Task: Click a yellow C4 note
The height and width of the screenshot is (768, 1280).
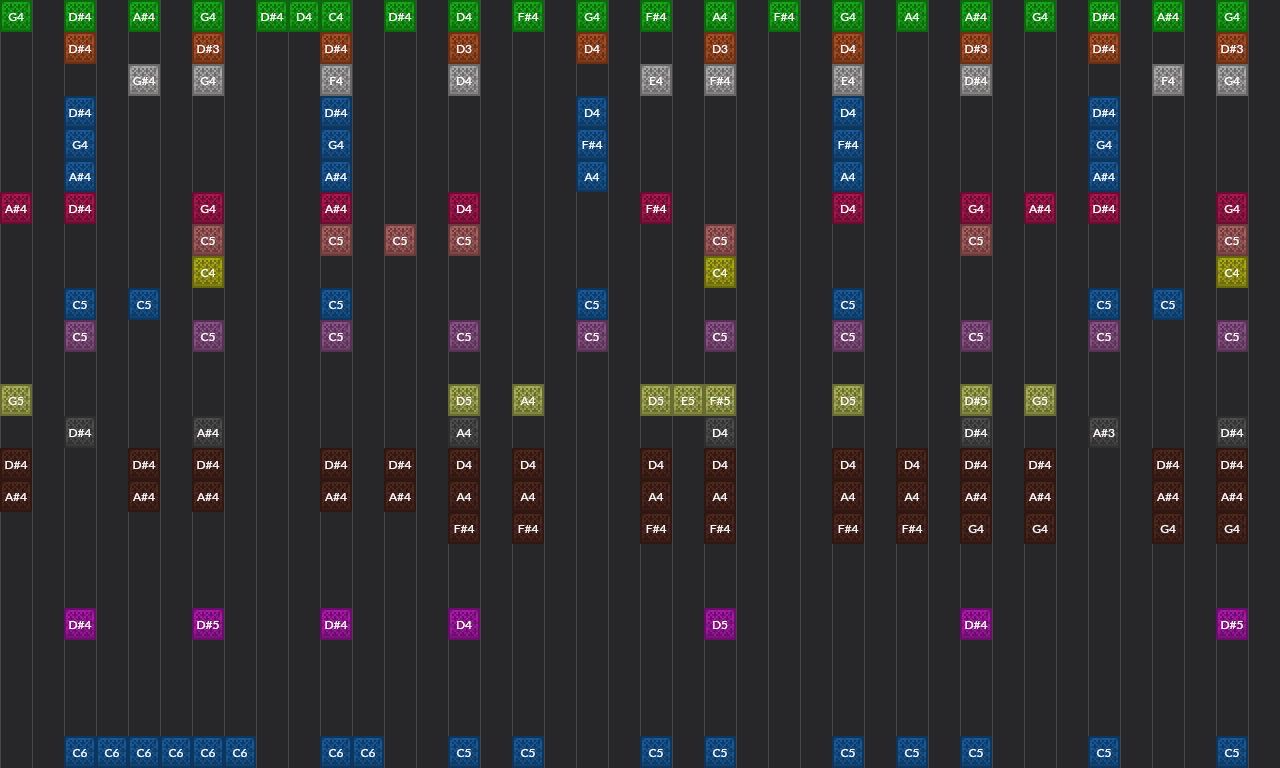Action: pos(208,272)
